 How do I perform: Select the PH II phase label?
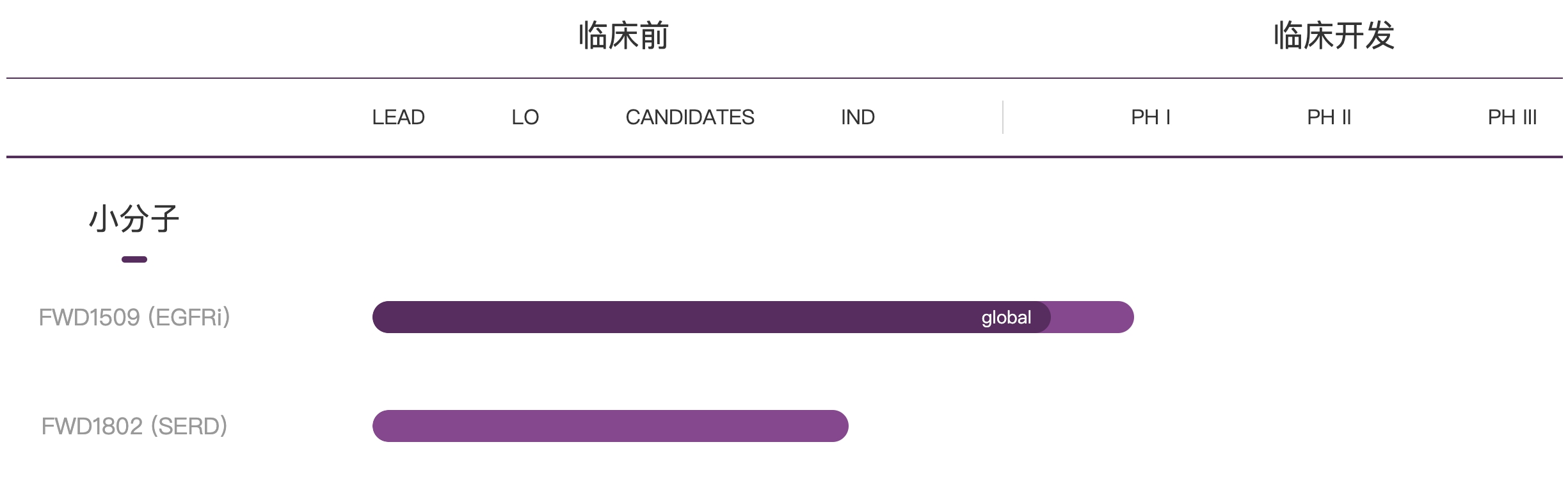click(x=1329, y=117)
